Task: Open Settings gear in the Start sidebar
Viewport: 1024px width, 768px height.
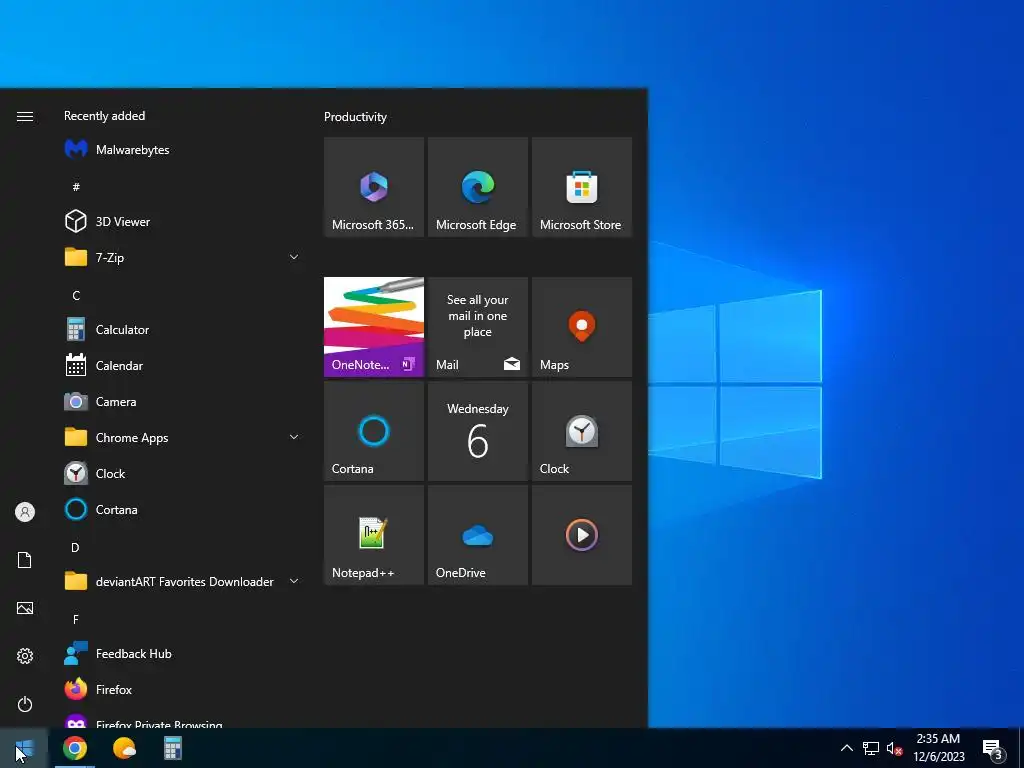Action: point(25,656)
